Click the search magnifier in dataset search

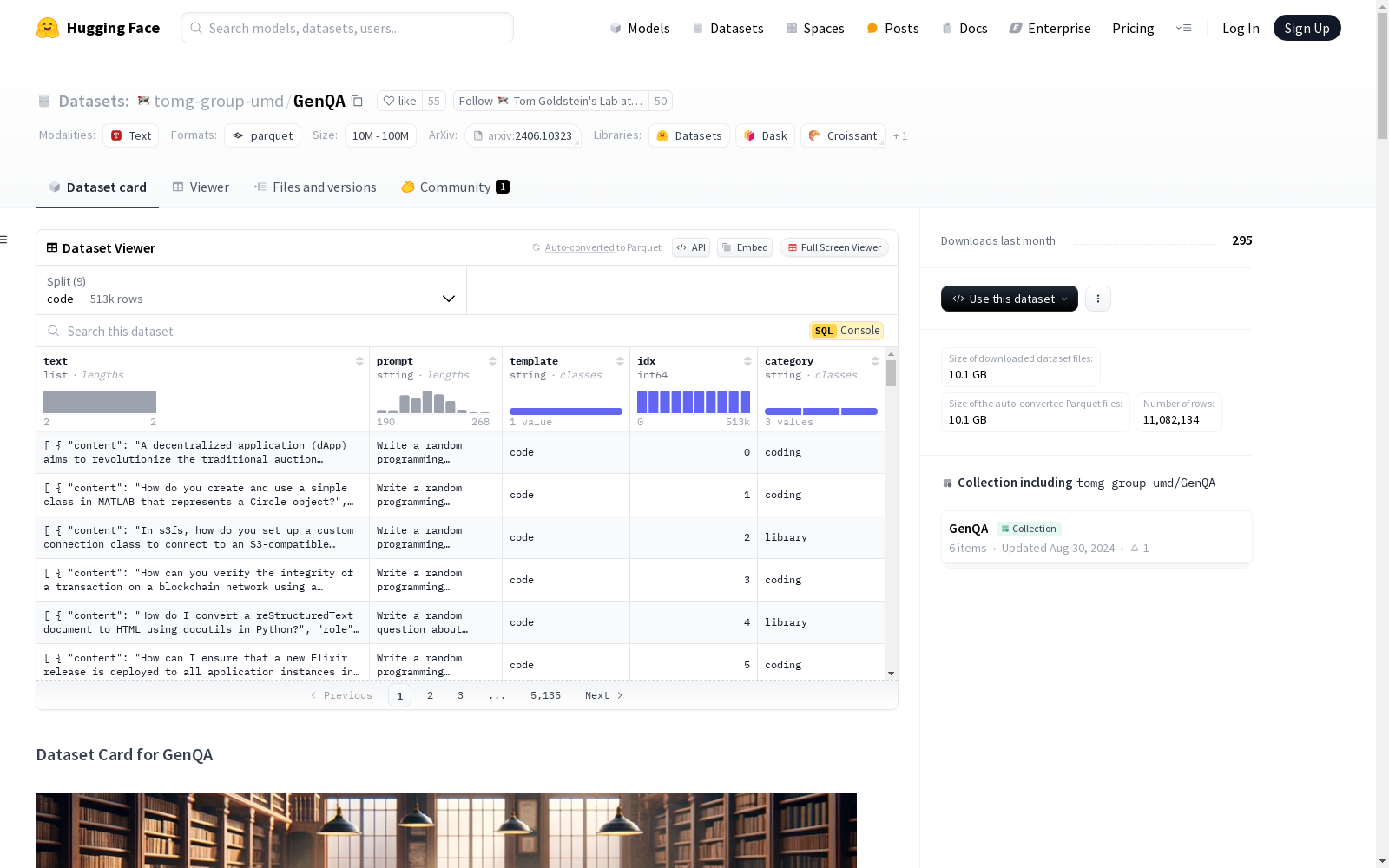[x=54, y=331]
